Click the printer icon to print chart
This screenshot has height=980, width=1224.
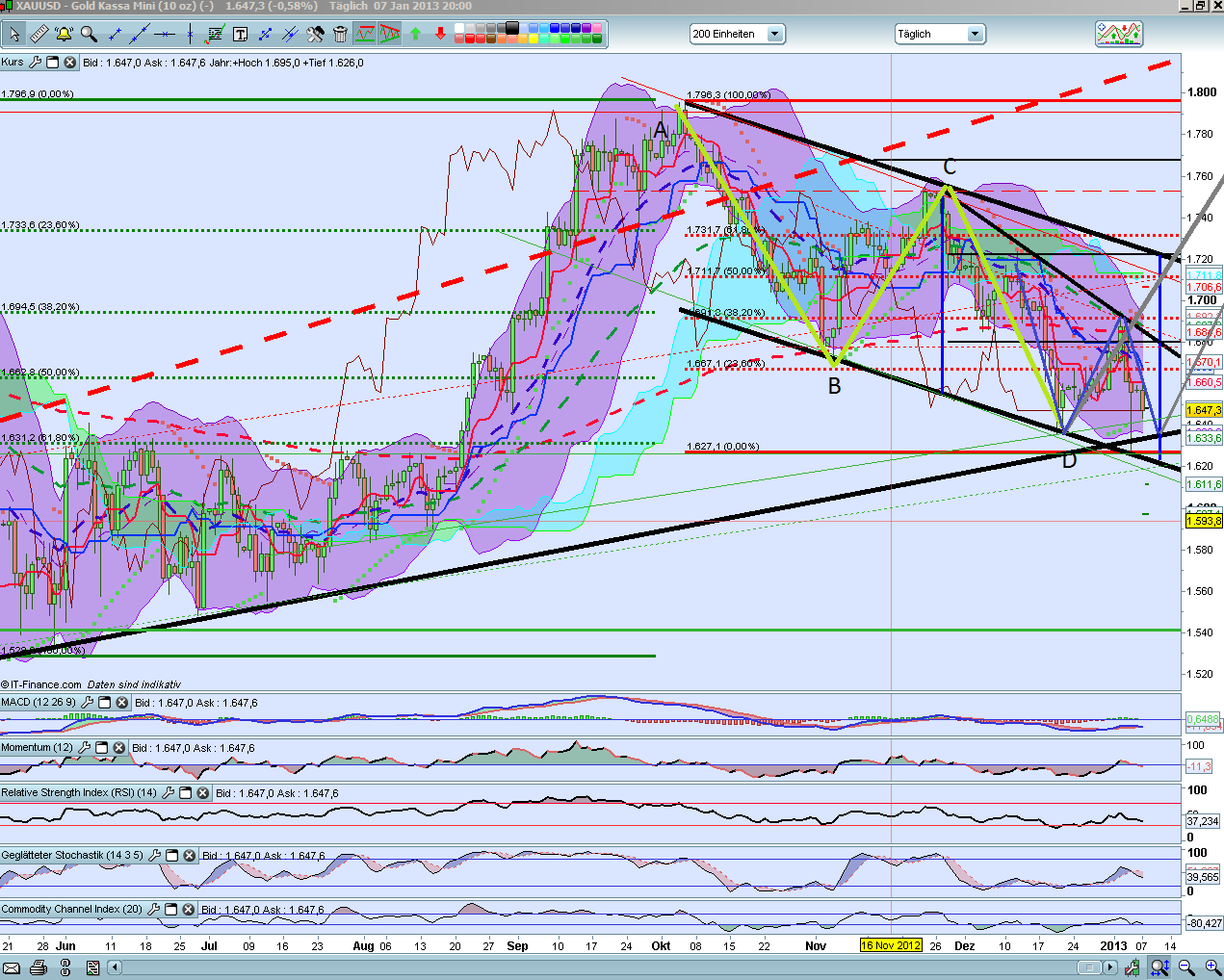click(x=39, y=967)
